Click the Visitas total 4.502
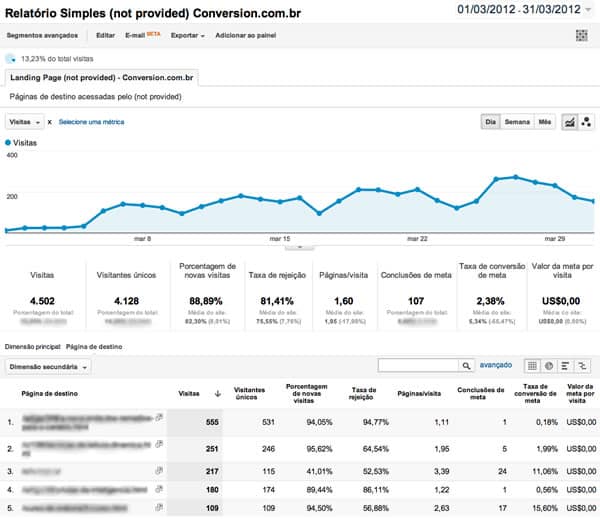The height and width of the screenshot is (519, 600). click(x=42, y=301)
